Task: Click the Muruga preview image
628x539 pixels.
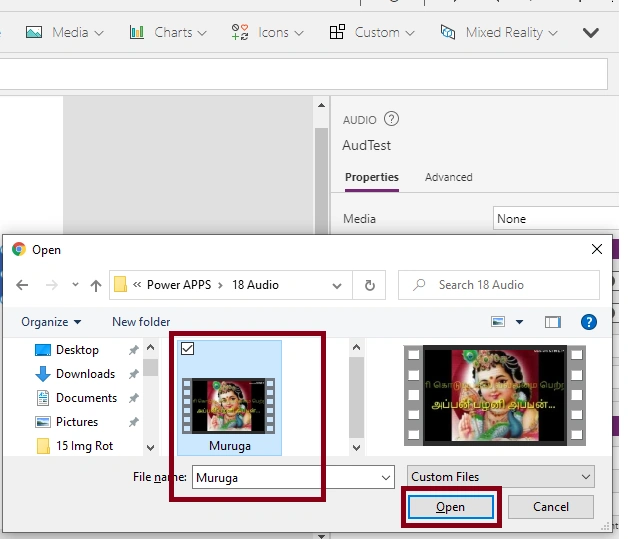Action: point(495,395)
